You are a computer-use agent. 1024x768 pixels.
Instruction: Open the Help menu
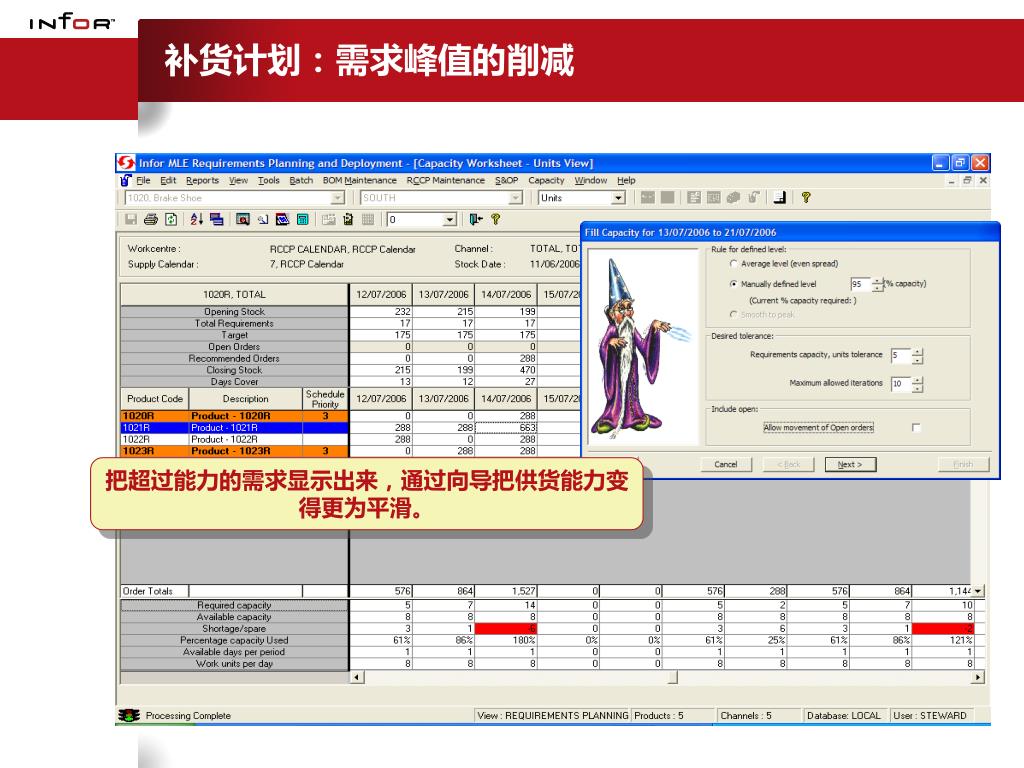pyautogui.click(x=626, y=180)
